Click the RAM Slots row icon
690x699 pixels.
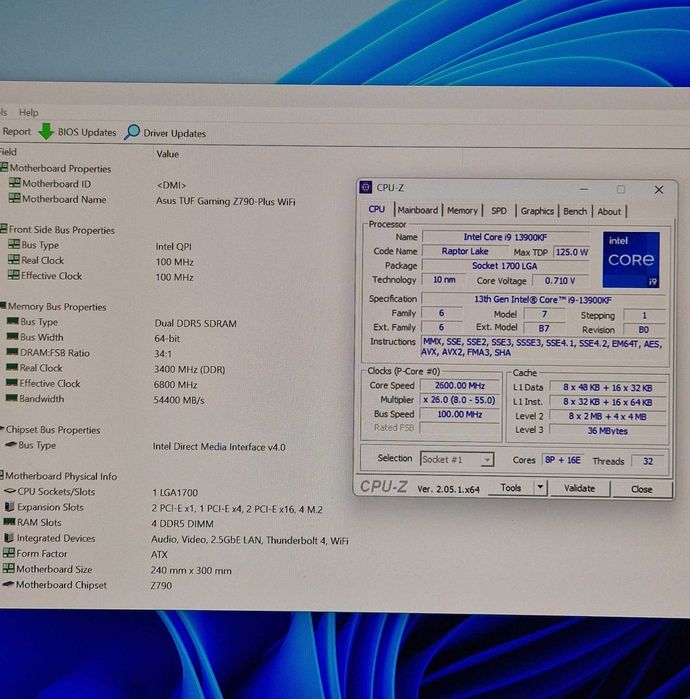click(9, 522)
